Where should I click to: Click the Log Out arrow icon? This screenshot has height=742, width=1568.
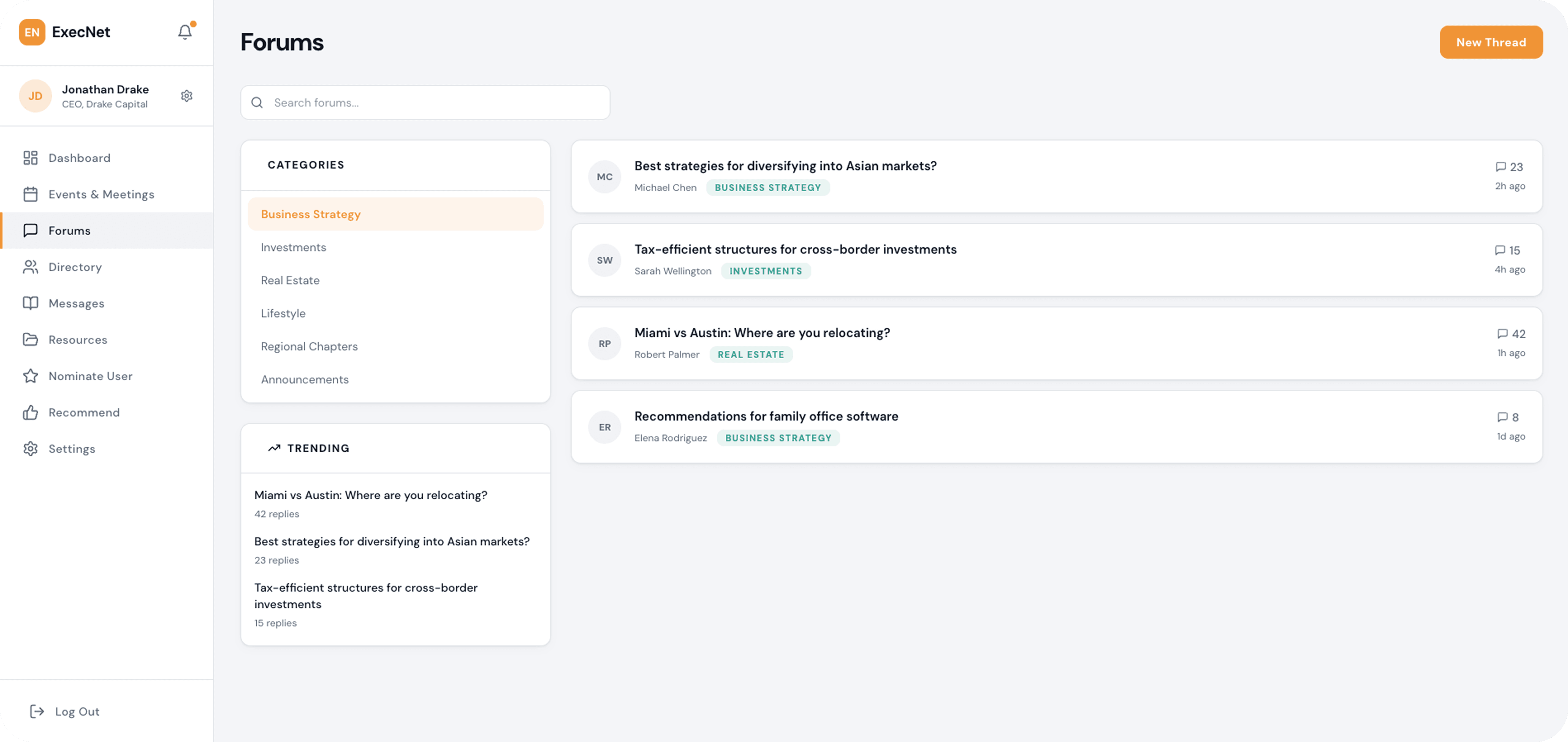coord(37,711)
